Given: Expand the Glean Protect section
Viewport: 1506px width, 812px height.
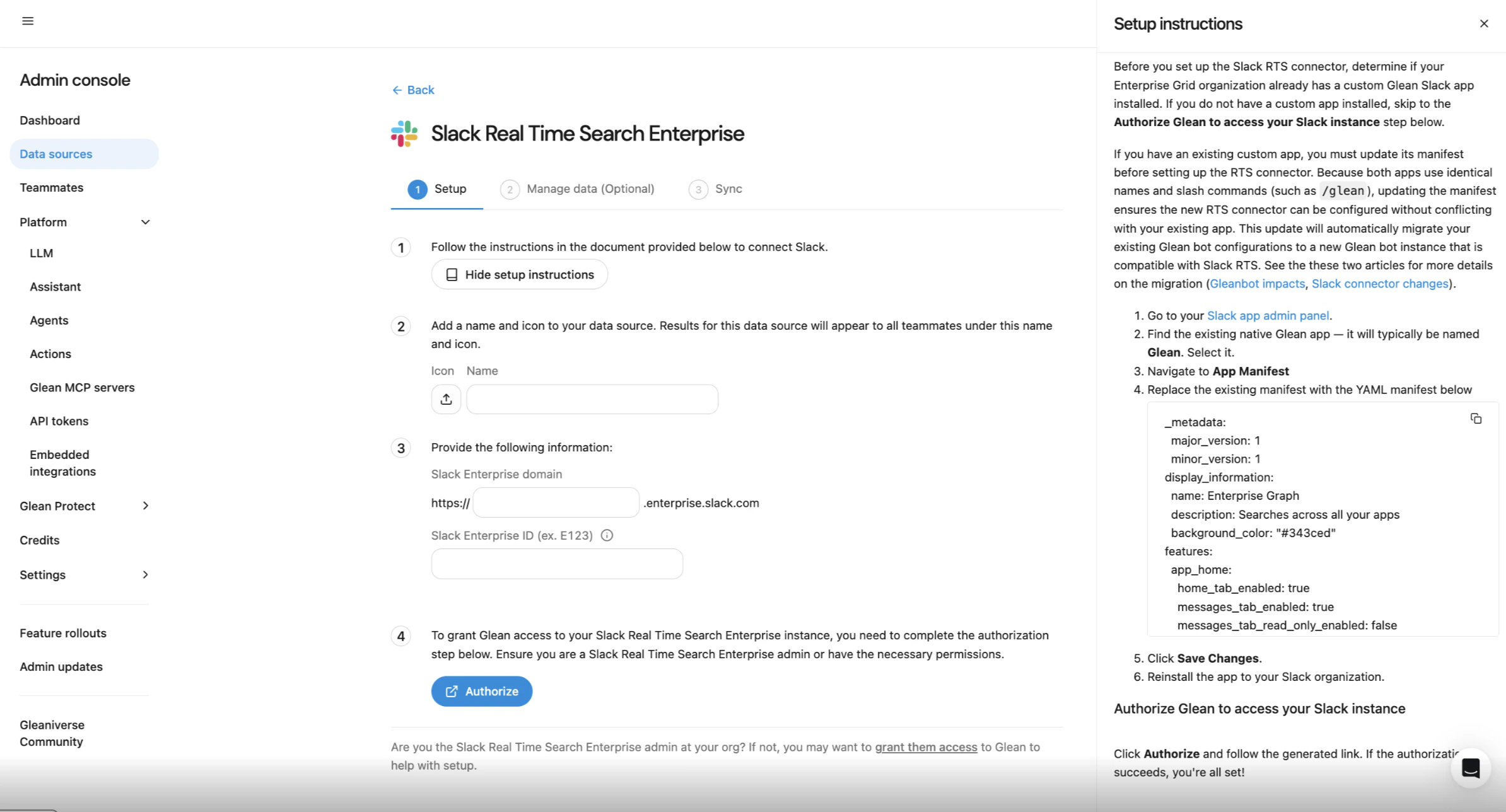Looking at the screenshot, I should (145, 506).
